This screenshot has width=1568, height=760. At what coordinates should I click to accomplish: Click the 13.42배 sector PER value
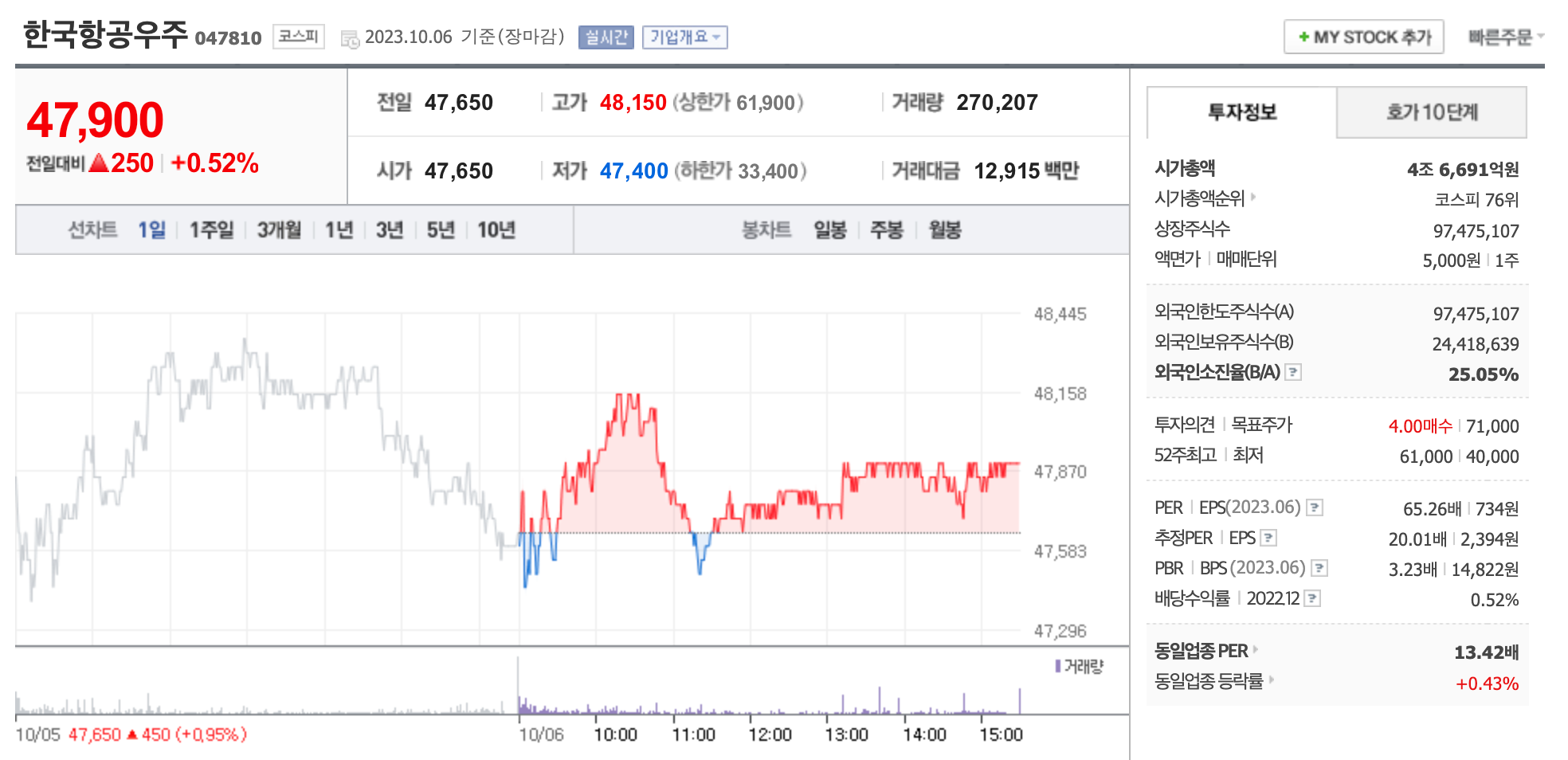(1486, 653)
